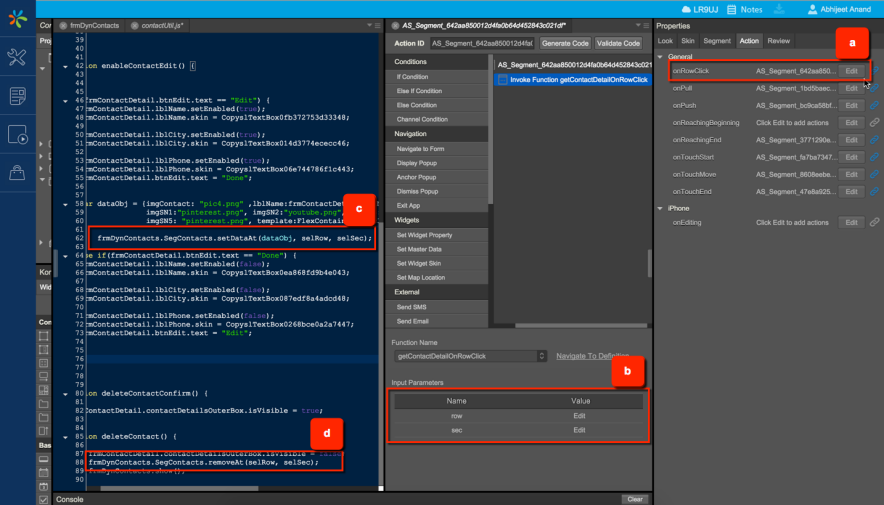Collapse code fold at line 58

(x=65, y=205)
